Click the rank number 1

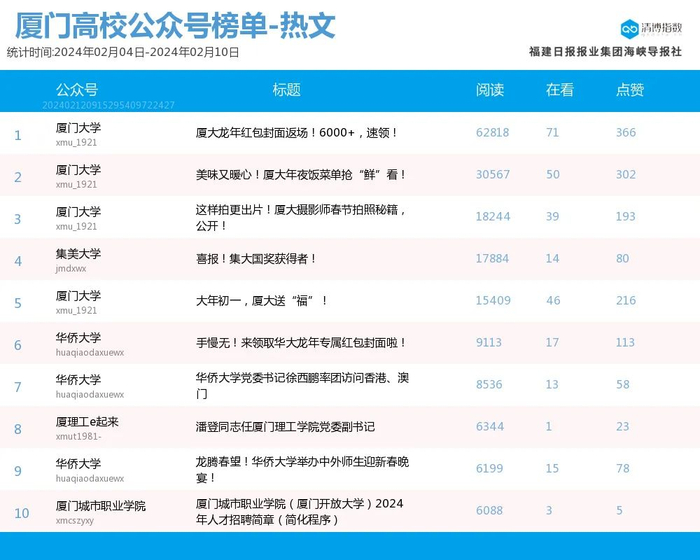(18, 135)
